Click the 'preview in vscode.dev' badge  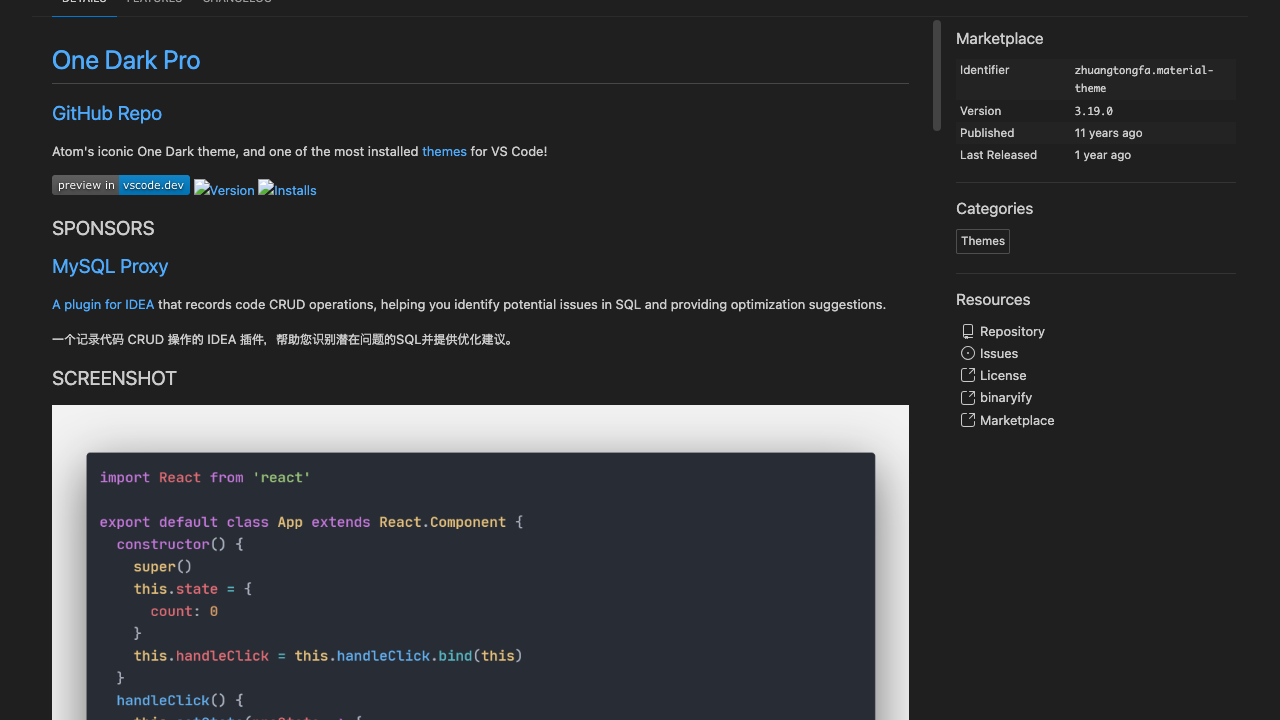121,185
